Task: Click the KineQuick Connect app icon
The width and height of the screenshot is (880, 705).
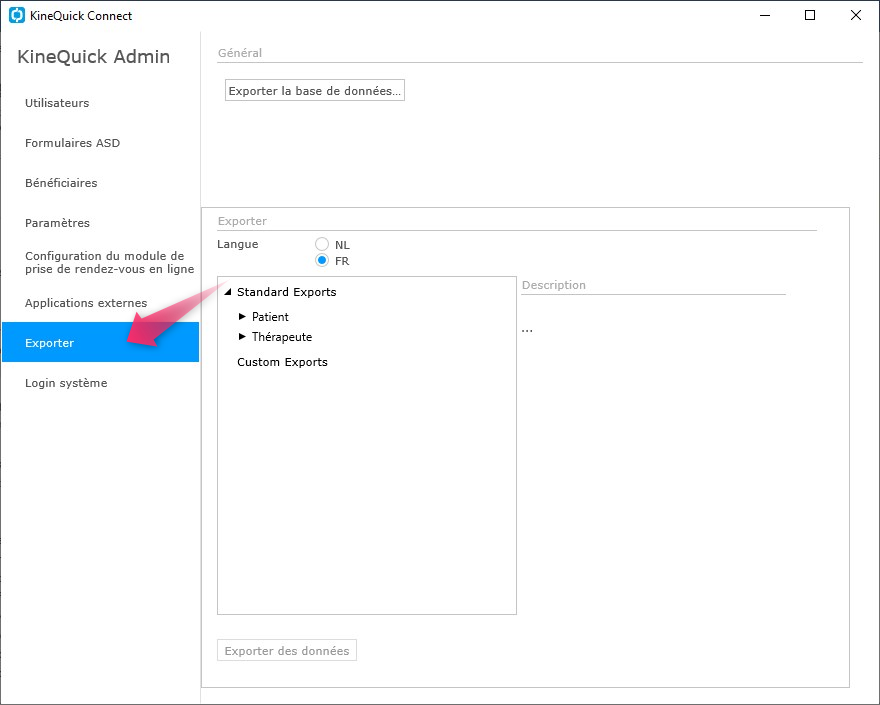Action: [x=17, y=15]
